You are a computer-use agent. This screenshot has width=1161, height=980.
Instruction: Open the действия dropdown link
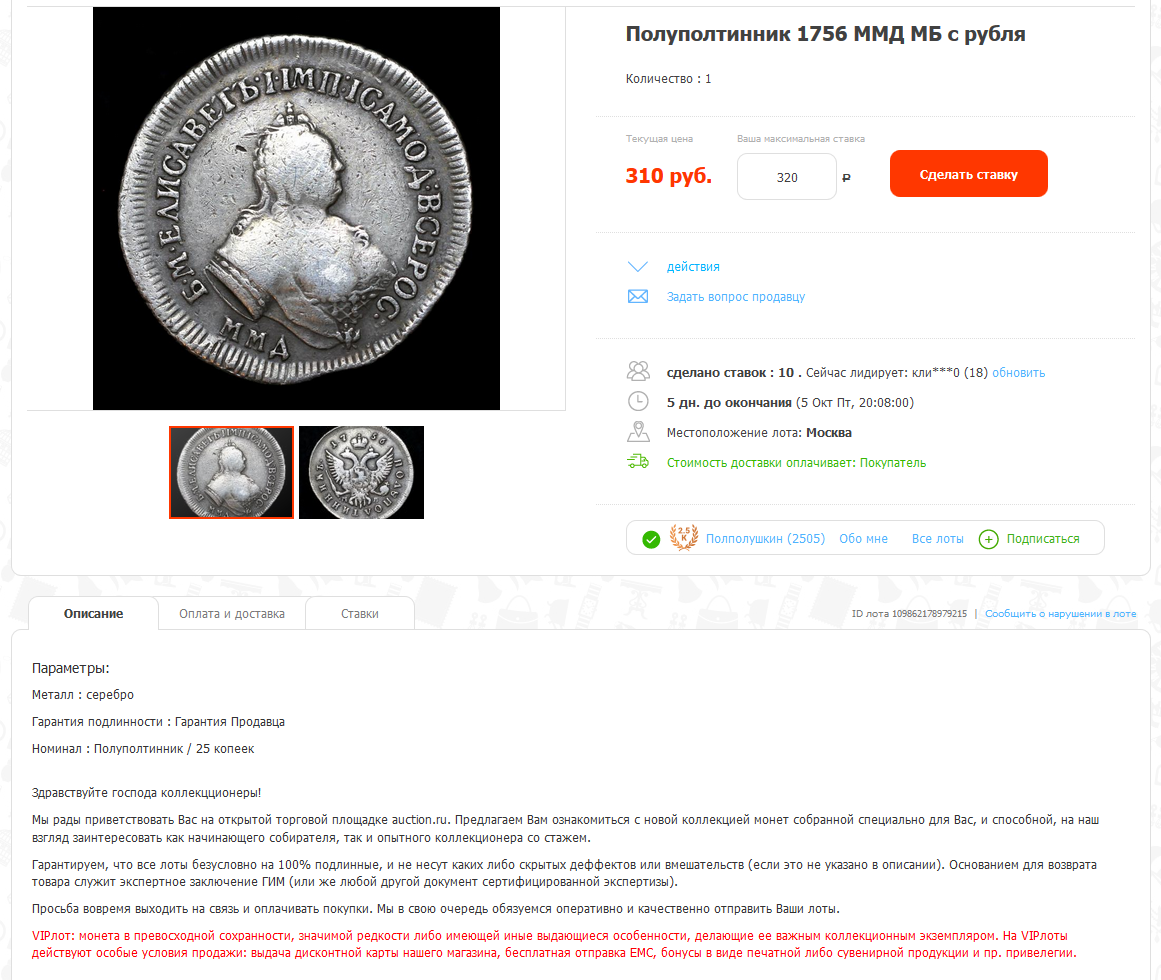click(693, 266)
